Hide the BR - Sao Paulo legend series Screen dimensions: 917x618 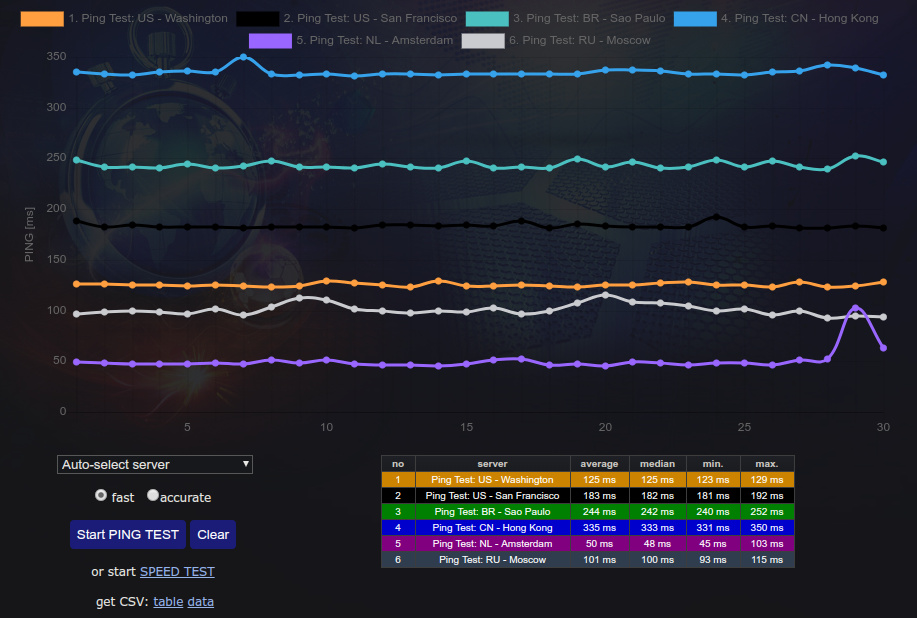(x=486, y=18)
